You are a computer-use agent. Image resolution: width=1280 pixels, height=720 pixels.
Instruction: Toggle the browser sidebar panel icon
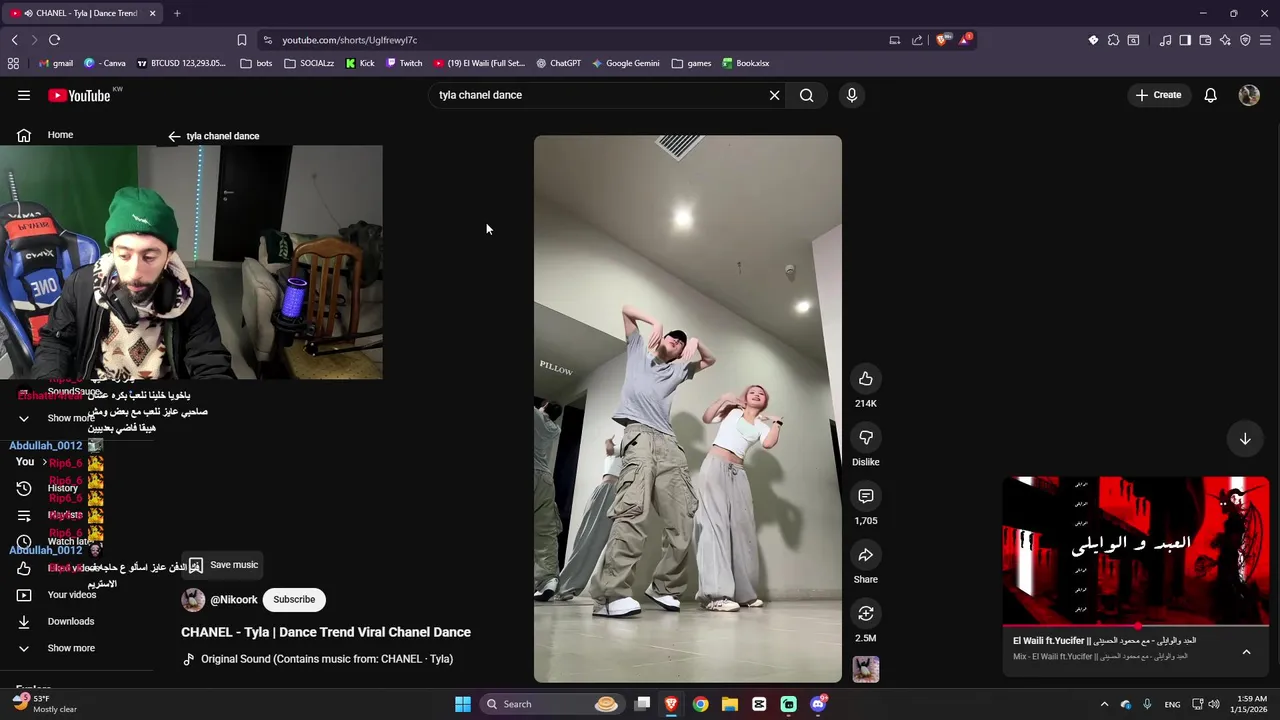coord(1185,40)
